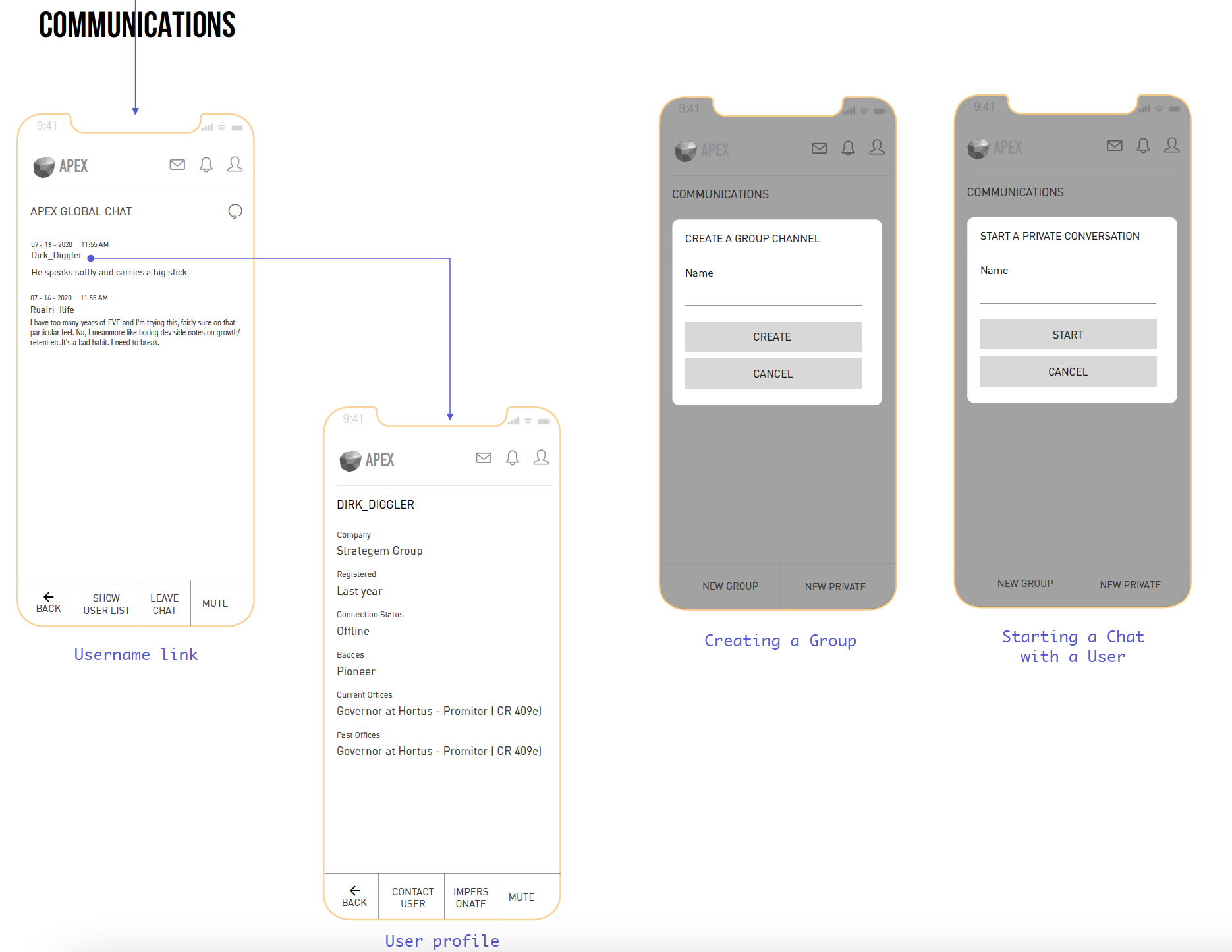Mute user from DIRK_DIGGLER profile

[x=521, y=897]
